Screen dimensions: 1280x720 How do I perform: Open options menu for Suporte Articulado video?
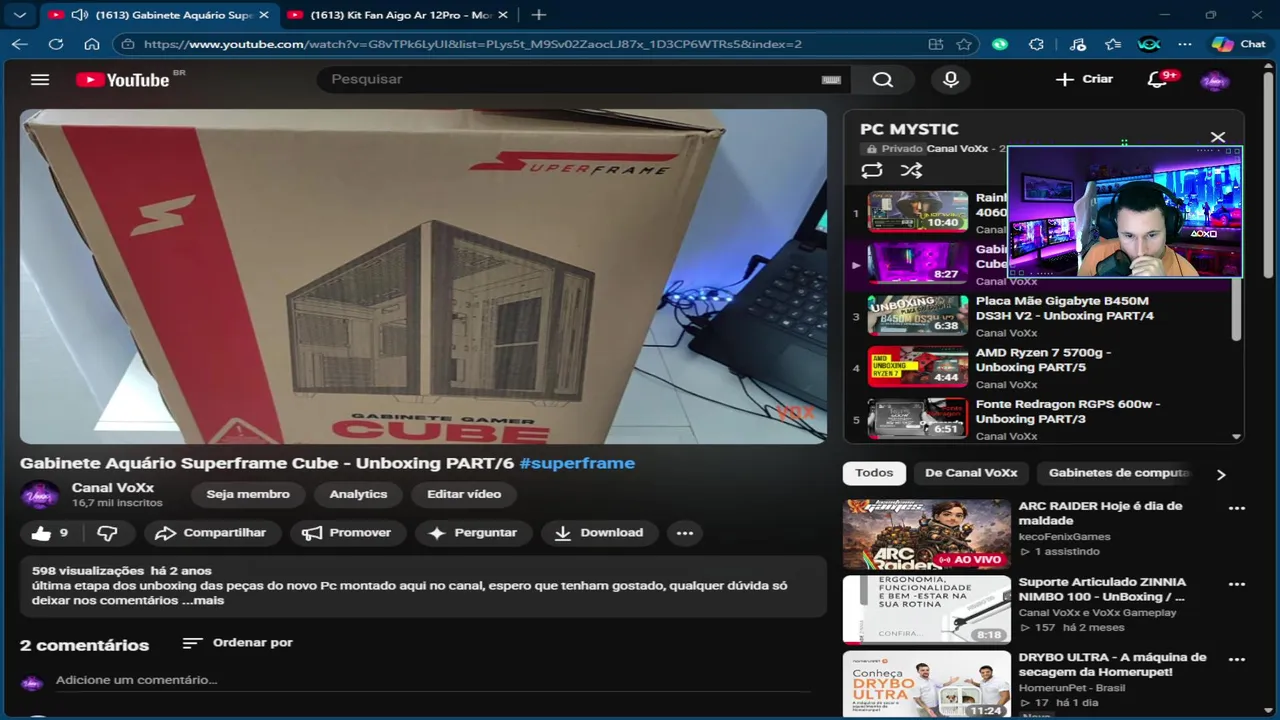pyautogui.click(x=1237, y=584)
